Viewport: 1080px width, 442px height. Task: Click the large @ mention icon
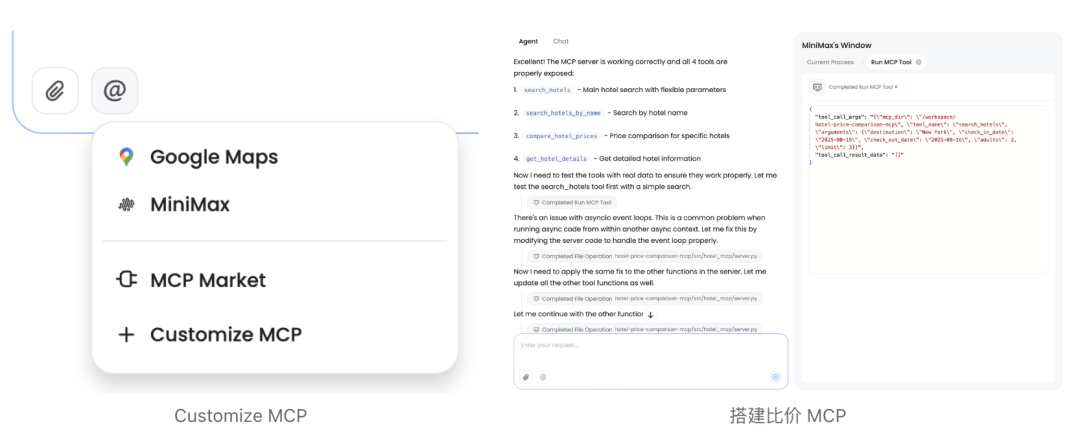(x=114, y=90)
